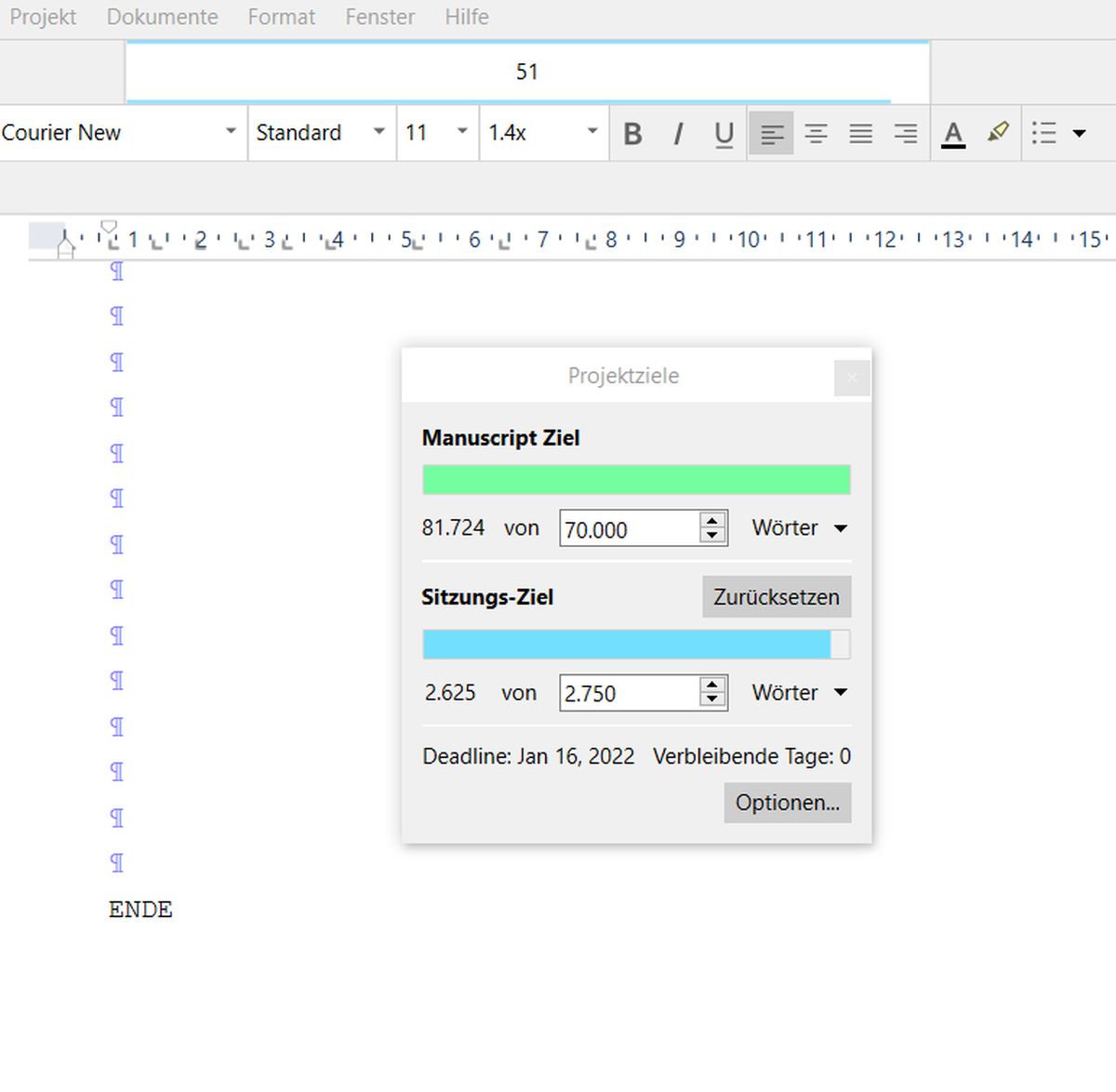Viewport: 1116px width, 1092px height.
Task: Open the Optionen... dialog
Action: (787, 803)
